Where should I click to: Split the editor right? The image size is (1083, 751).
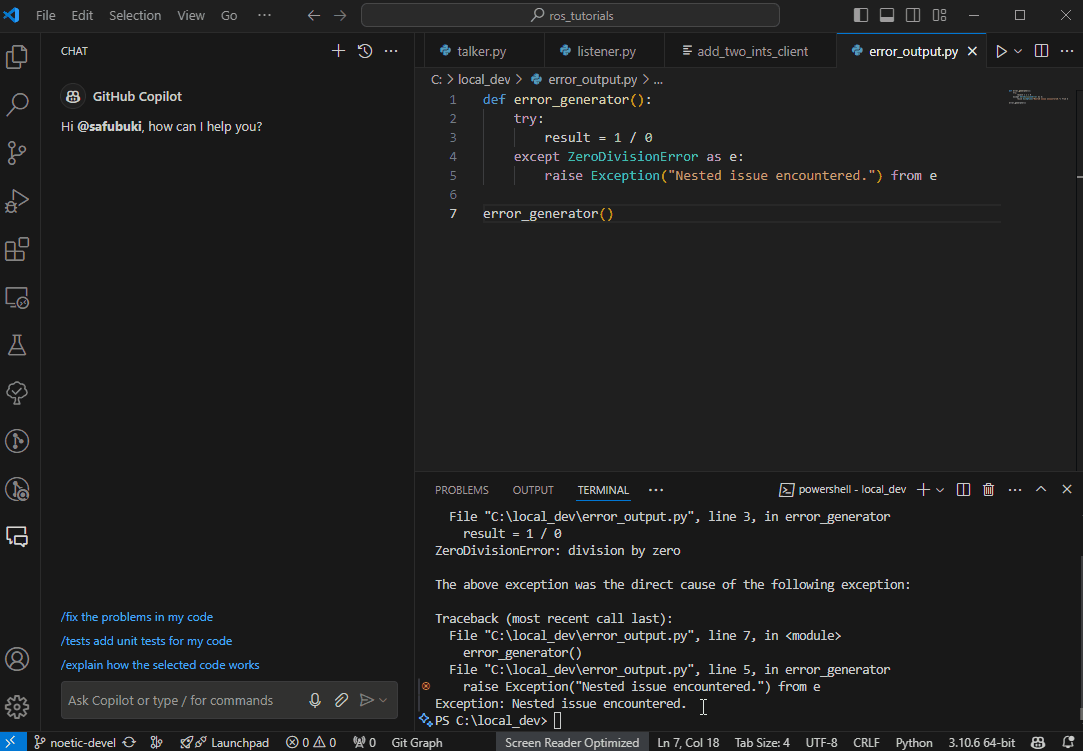pos(1042,51)
